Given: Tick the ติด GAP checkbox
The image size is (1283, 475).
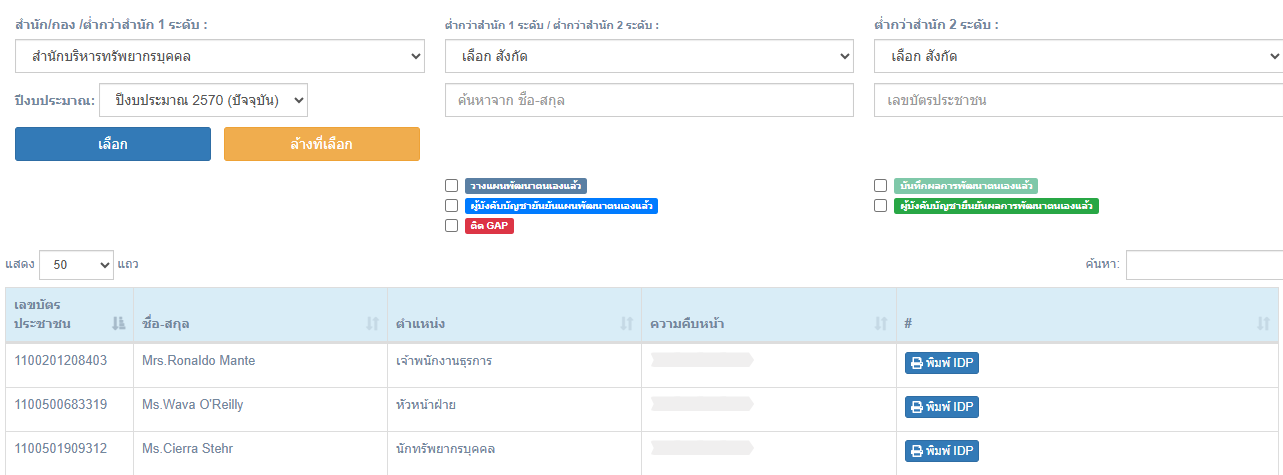Looking at the screenshot, I should click(452, 226).
